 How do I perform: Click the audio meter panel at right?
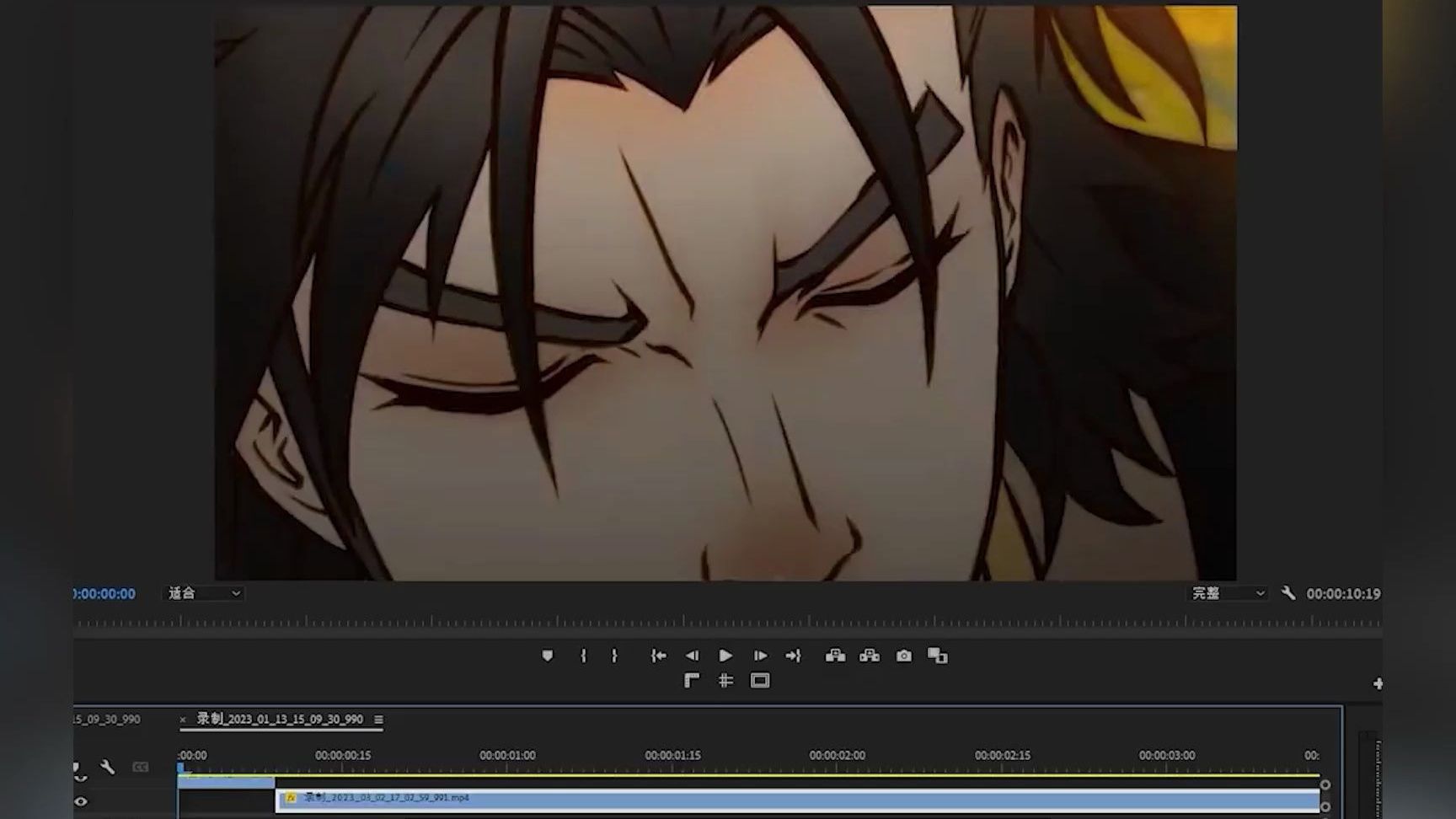point(1371,773)
